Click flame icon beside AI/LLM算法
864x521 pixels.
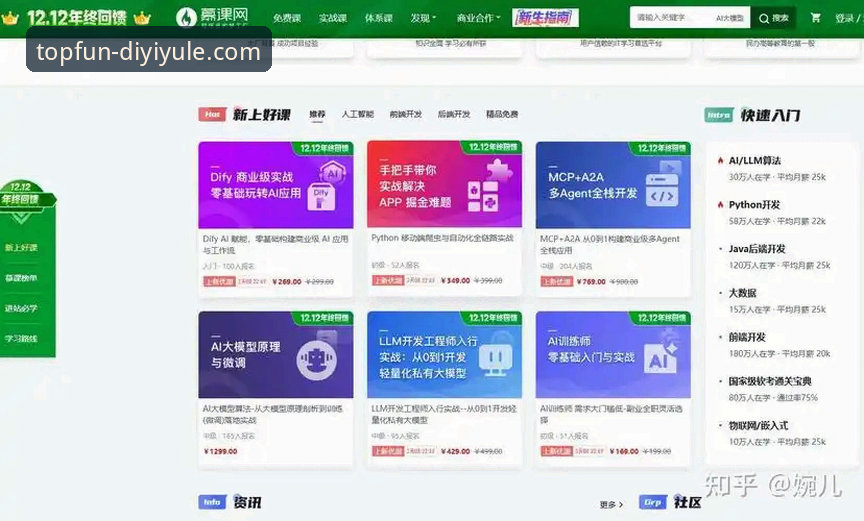720,160
